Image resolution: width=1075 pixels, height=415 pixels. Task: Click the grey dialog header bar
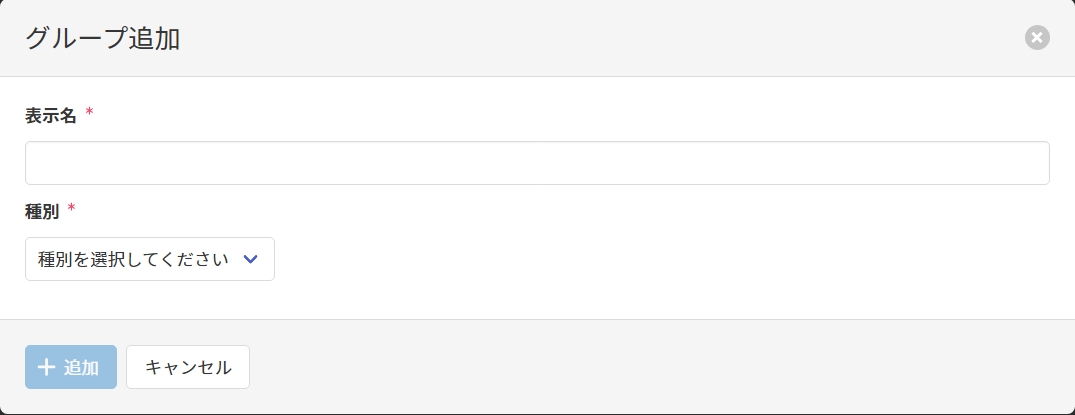pyautogui.click(x=600, y=38)
